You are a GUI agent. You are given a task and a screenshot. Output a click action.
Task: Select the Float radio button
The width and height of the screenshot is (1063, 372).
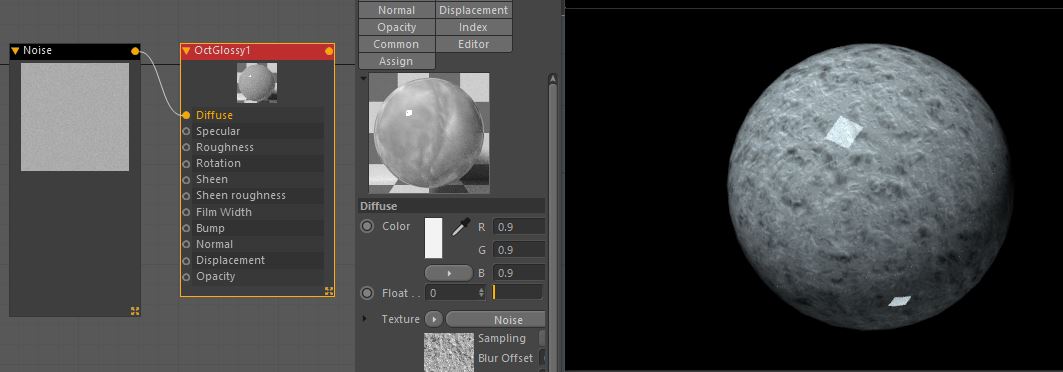click(367, 293)
